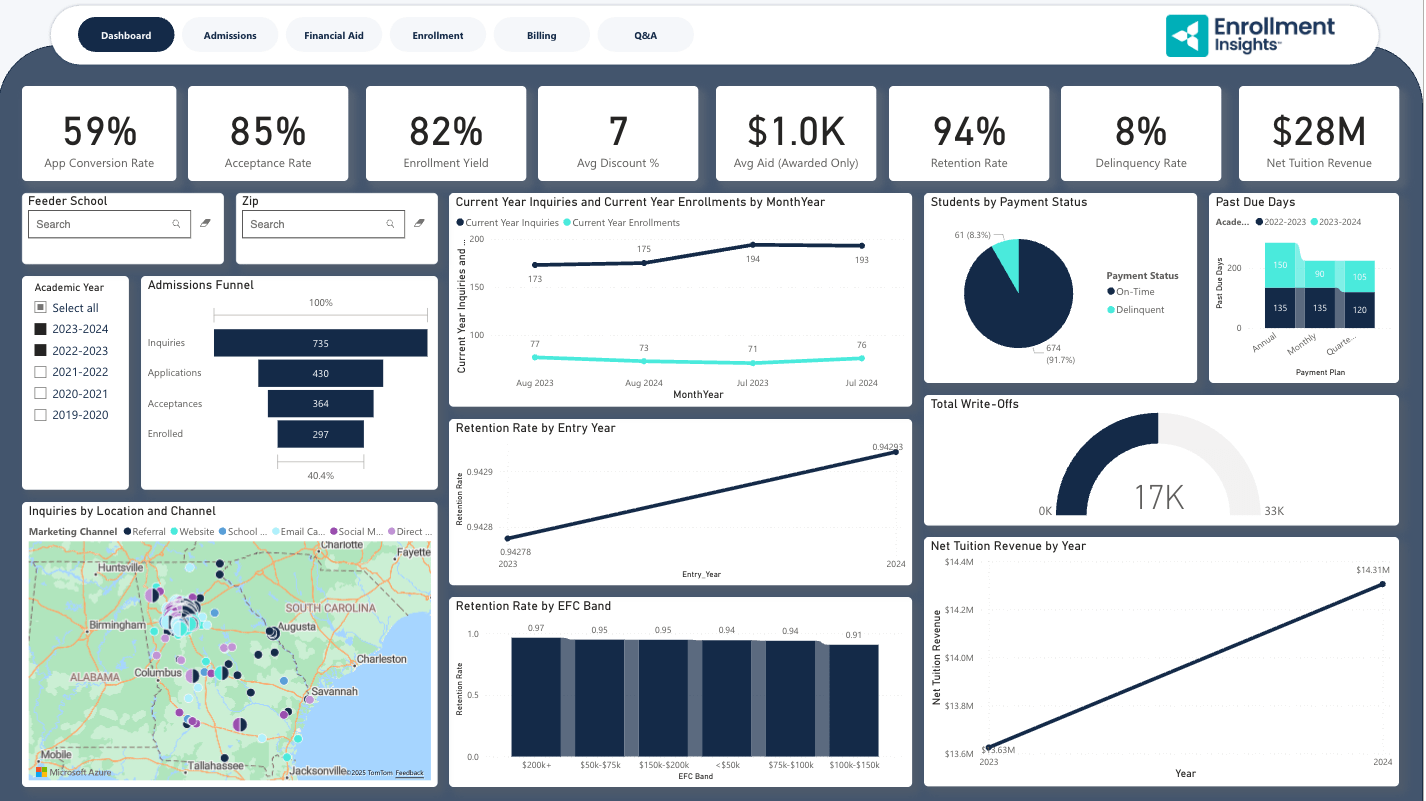The width and height of the screenshot is (1426, 801).
Task: Select the Inquiries bar in Admissions Funnel
Action: click(320, 343)
